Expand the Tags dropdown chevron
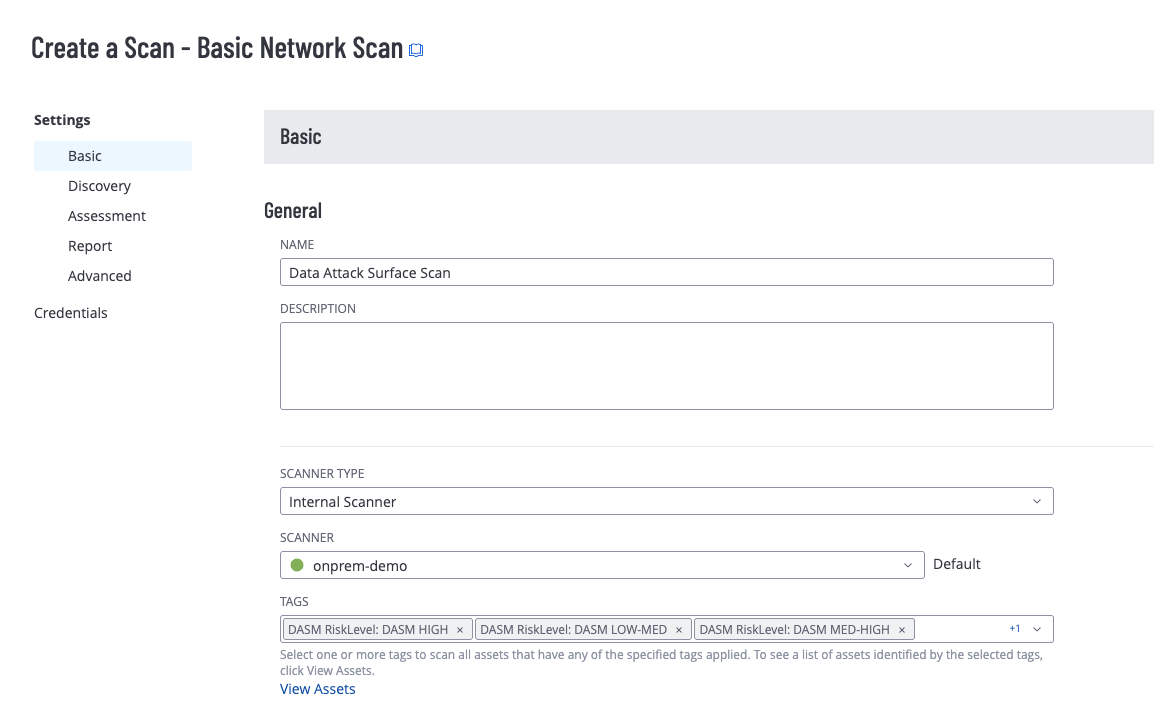This screenshot has height=716, width=1154. click(x=1037, y=629)
